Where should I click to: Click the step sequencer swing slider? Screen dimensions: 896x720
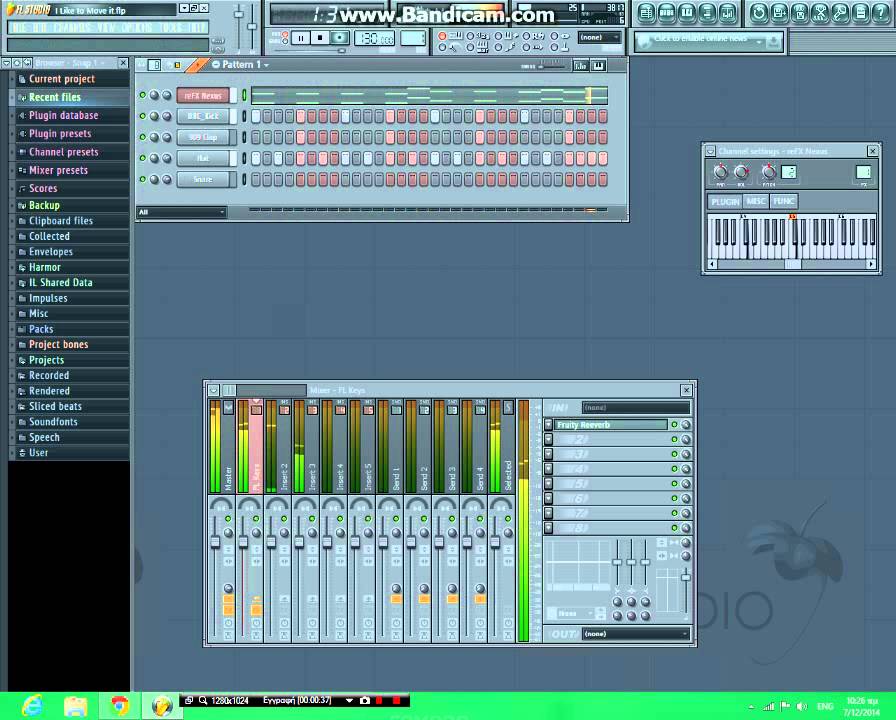point(551,66)
